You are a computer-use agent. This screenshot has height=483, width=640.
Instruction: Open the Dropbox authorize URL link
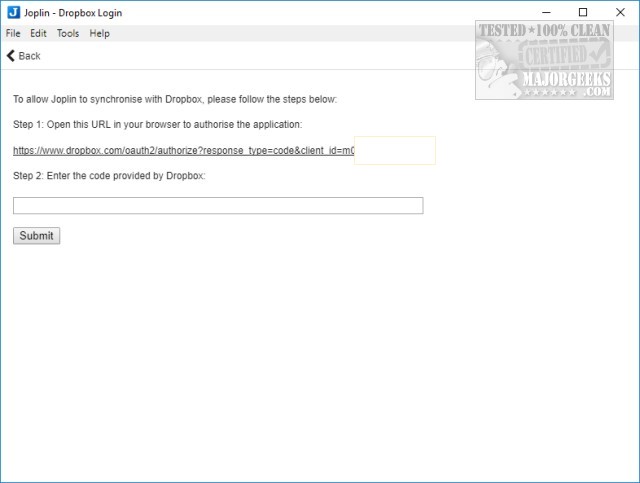[x=184, y=151]
